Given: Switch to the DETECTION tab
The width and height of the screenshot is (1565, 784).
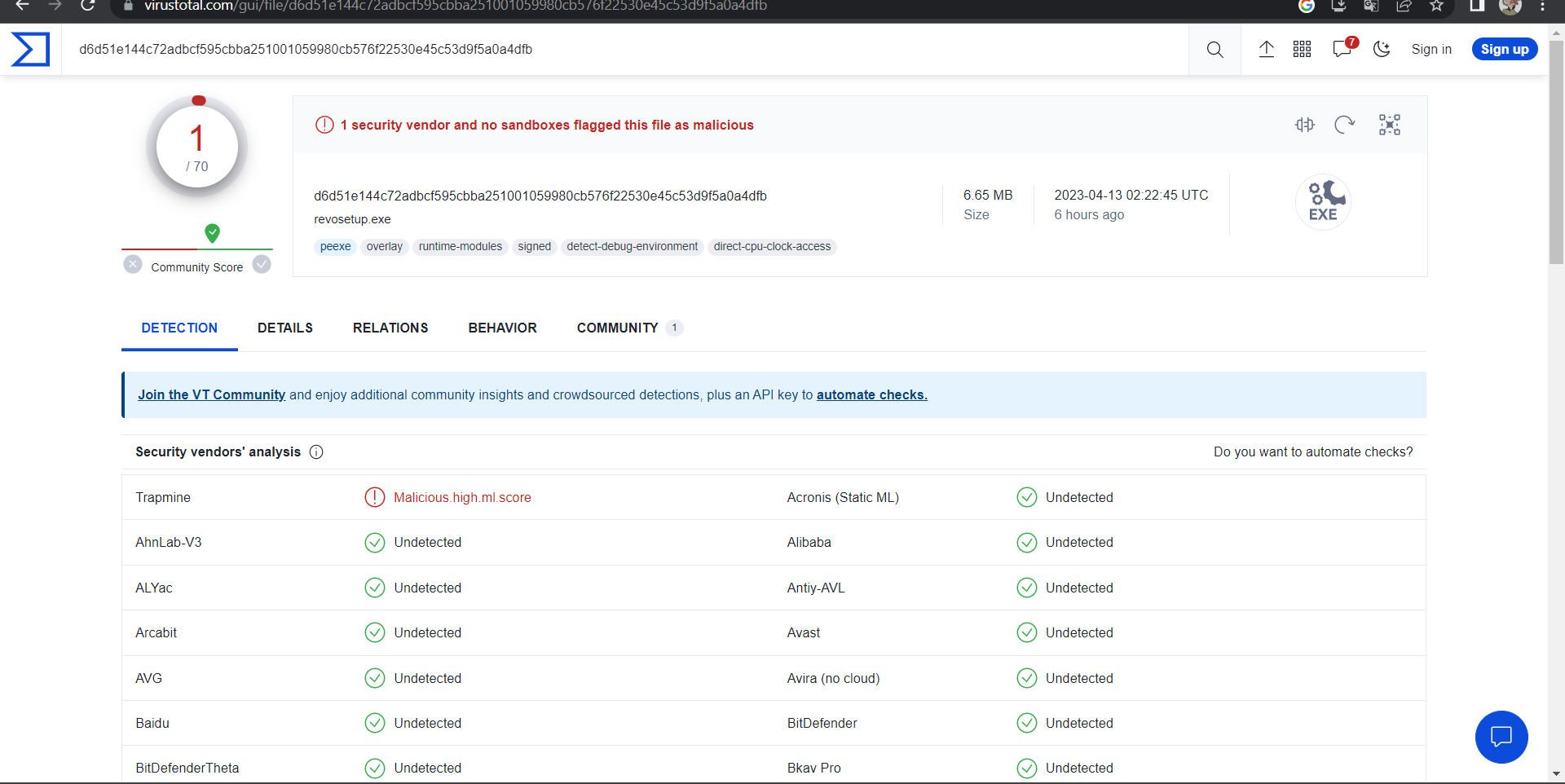Looking at the screenshot, I should point(179,328).
